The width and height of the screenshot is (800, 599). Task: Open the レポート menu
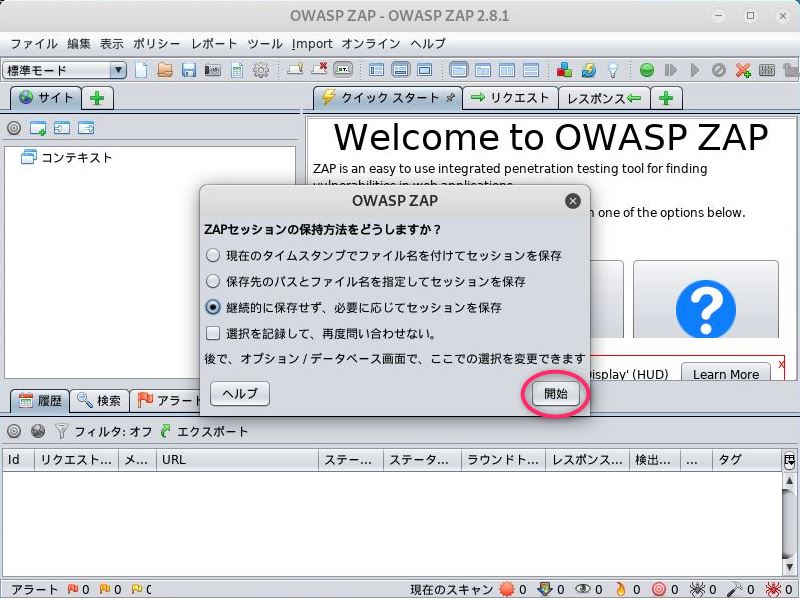214,44
